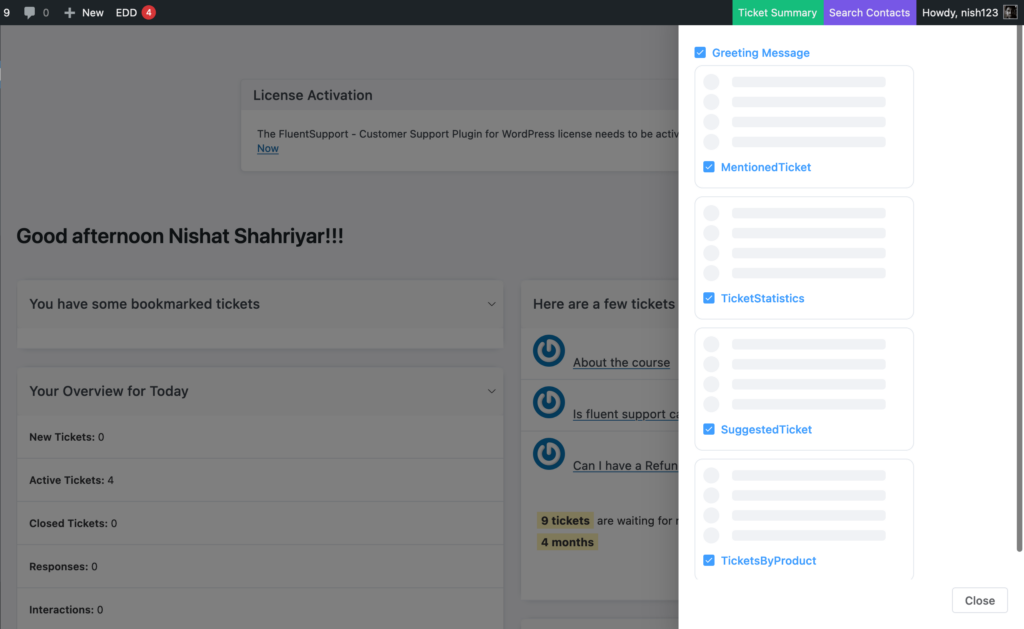Click the Active Tickets: 4 row
Screen dimensions: 1024x629
click(x=260, y=480)
